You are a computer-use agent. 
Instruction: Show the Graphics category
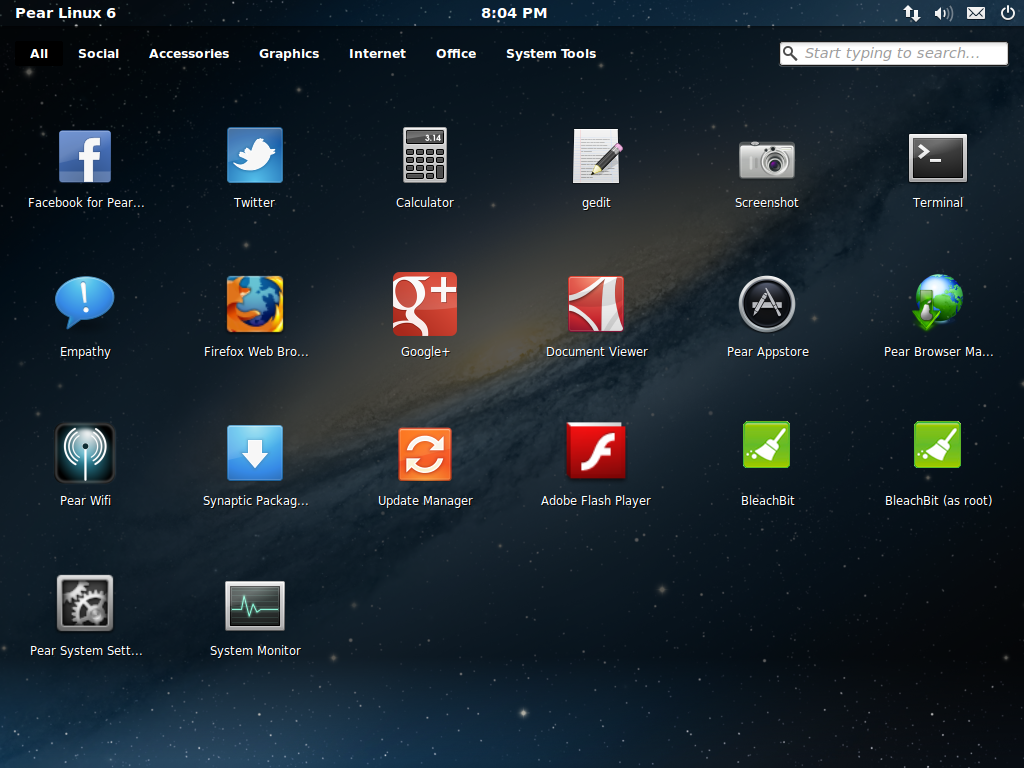pos(289,54)
